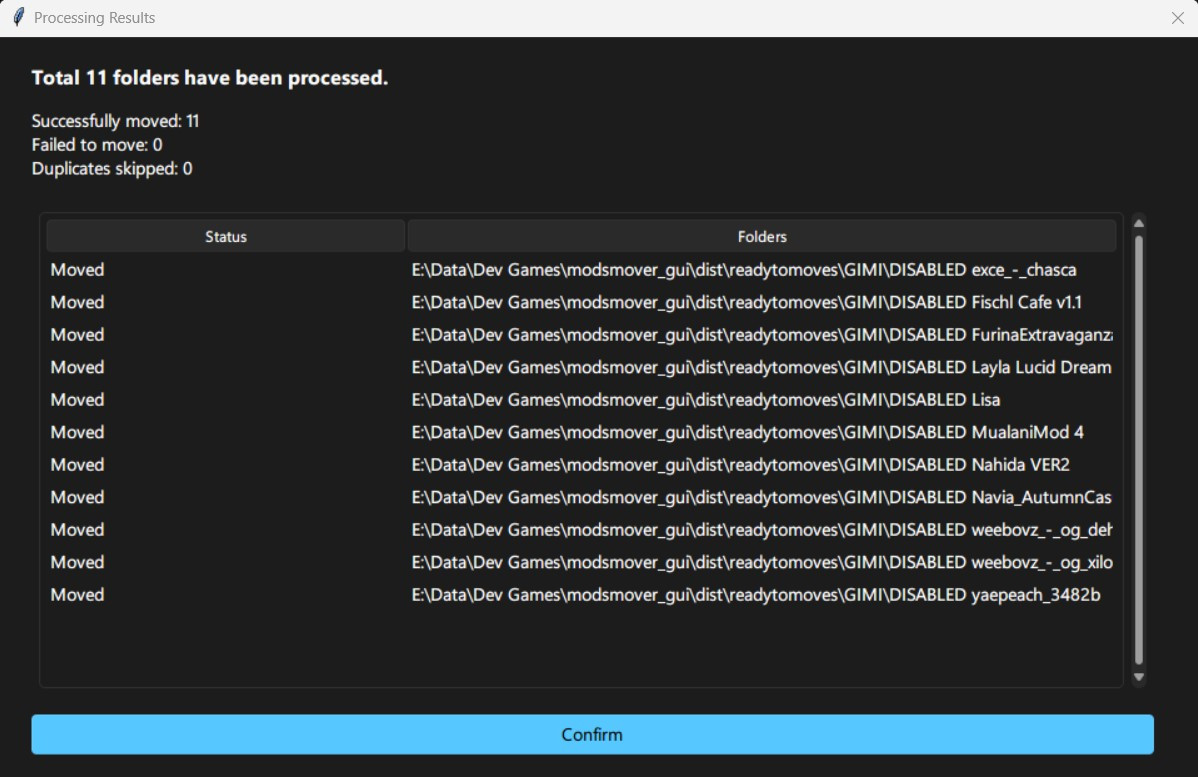Select the Status column header

225,236
